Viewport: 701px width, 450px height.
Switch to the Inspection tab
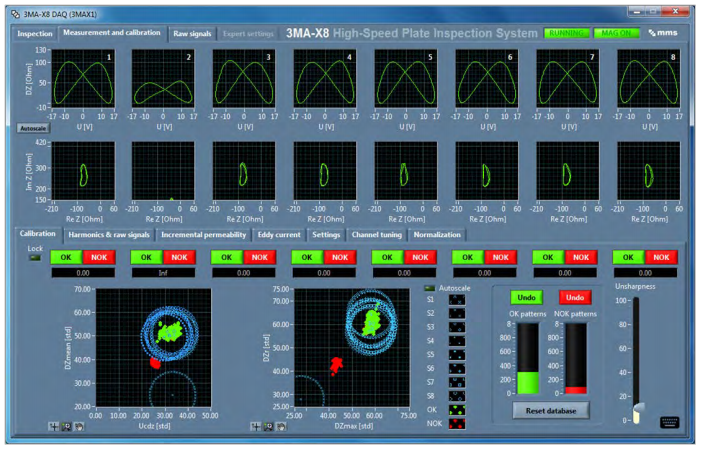coord(35,34)
